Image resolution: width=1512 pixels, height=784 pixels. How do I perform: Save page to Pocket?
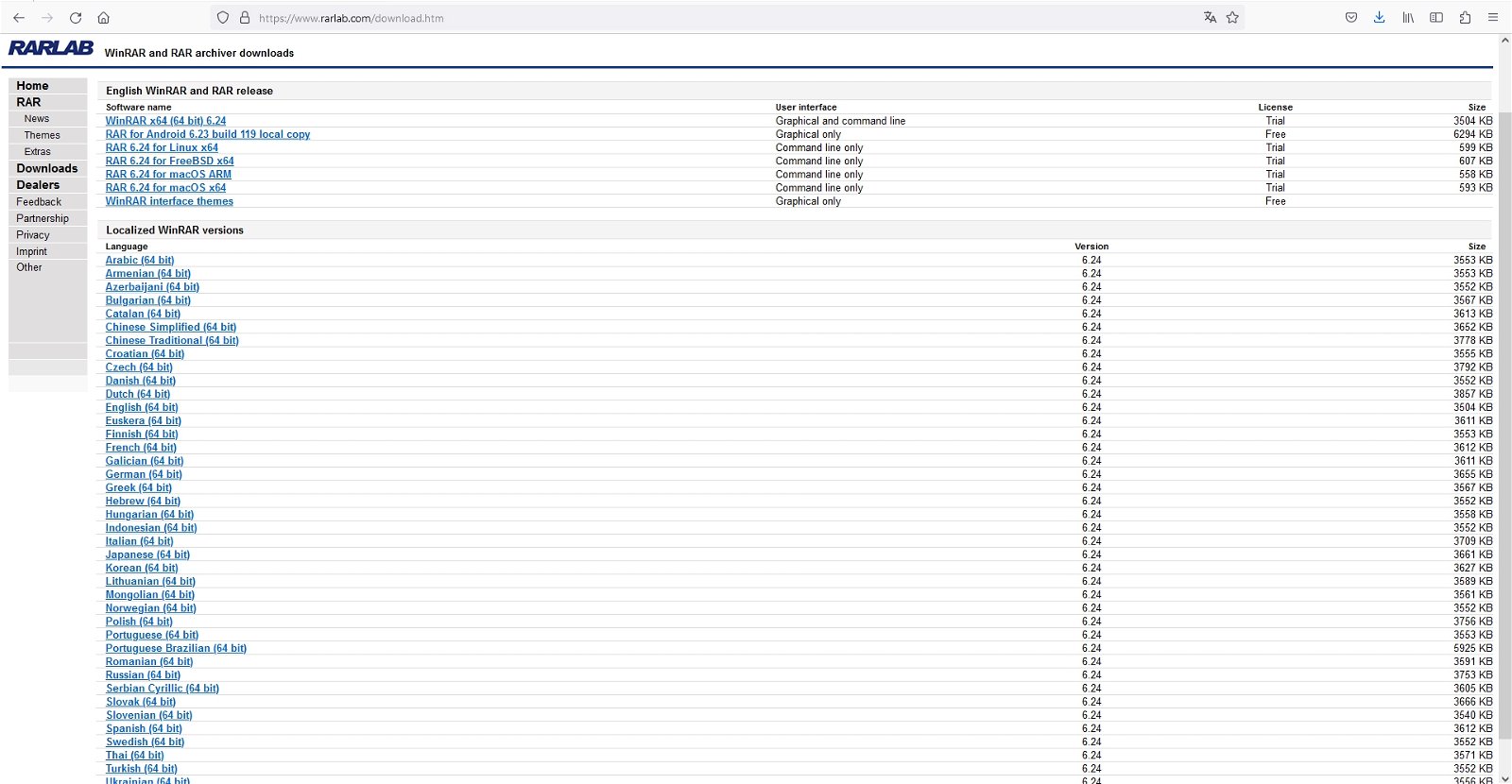point(1351,18)
